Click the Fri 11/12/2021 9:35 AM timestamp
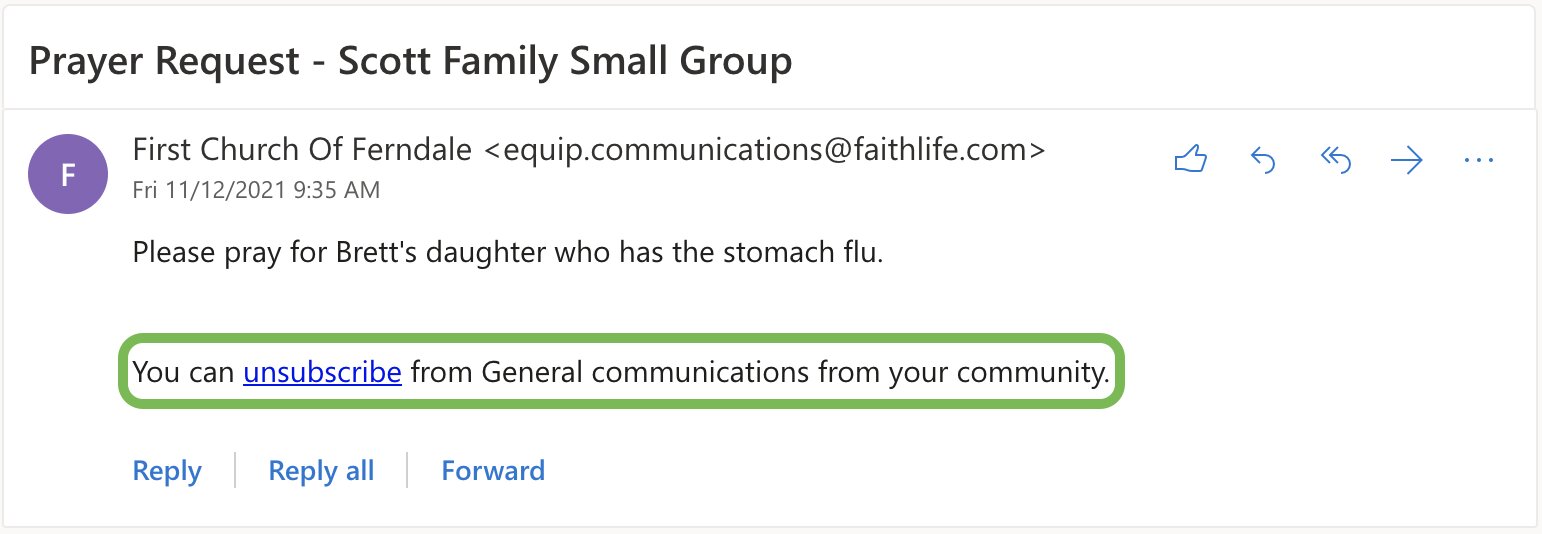Viewport: 1542px width, 534px height. [x=256, y=190]
